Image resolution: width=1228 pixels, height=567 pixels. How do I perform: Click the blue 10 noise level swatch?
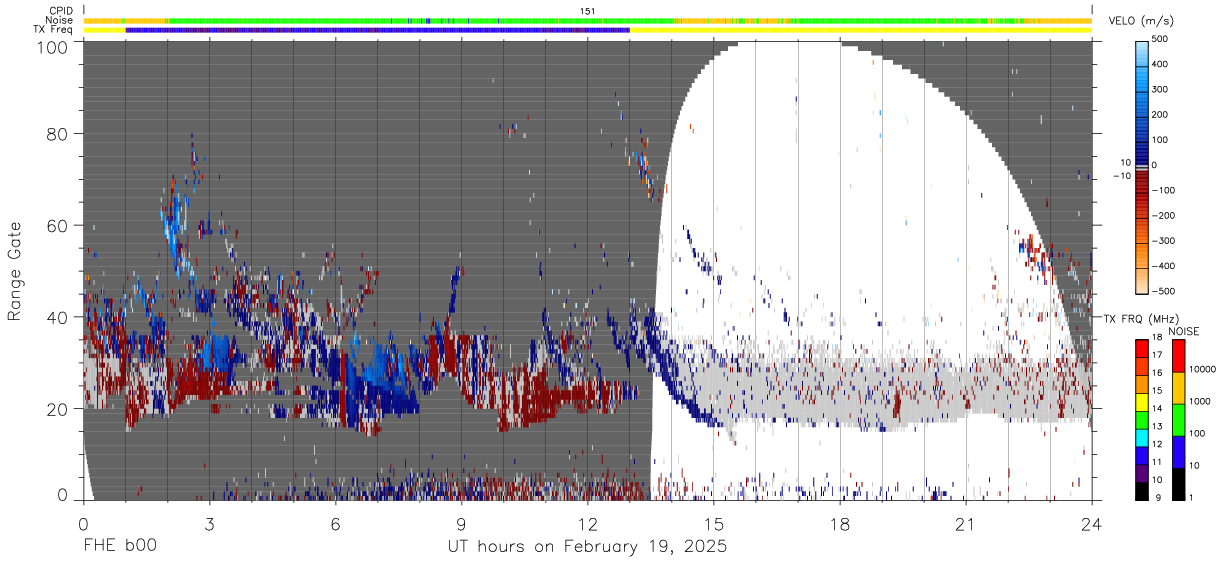pos(1178,451)
